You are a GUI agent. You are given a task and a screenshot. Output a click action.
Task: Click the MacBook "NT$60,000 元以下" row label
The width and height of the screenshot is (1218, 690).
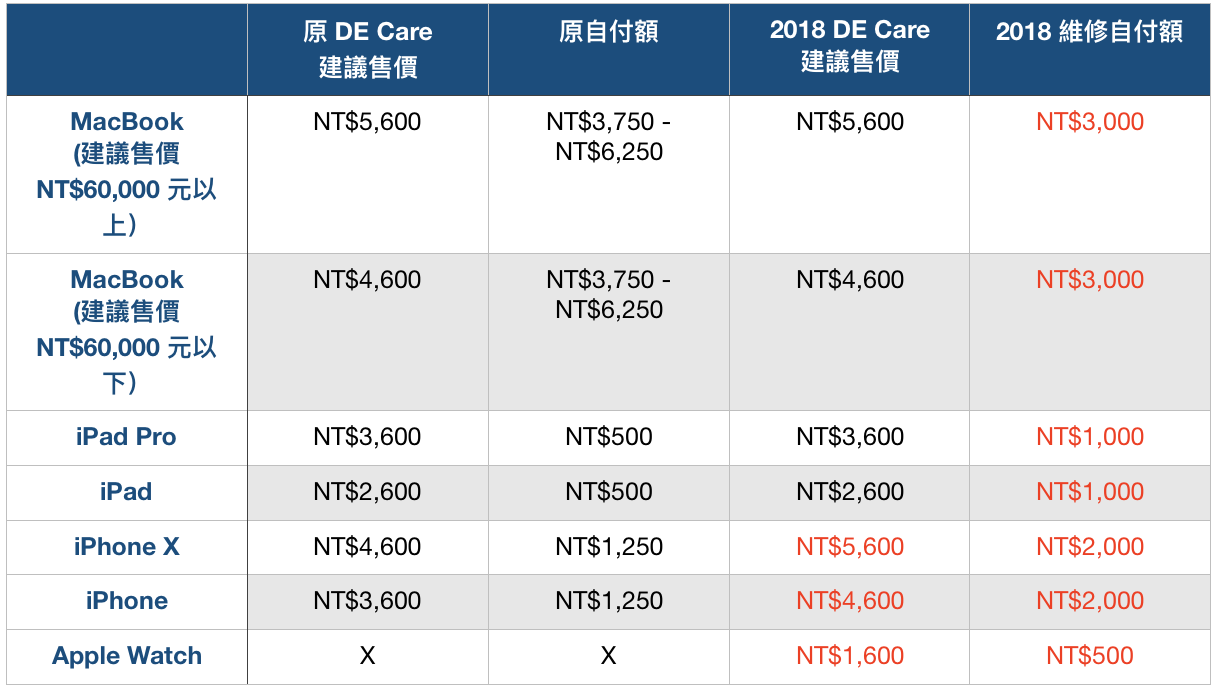pyautogui.click(x=127, y=331)
